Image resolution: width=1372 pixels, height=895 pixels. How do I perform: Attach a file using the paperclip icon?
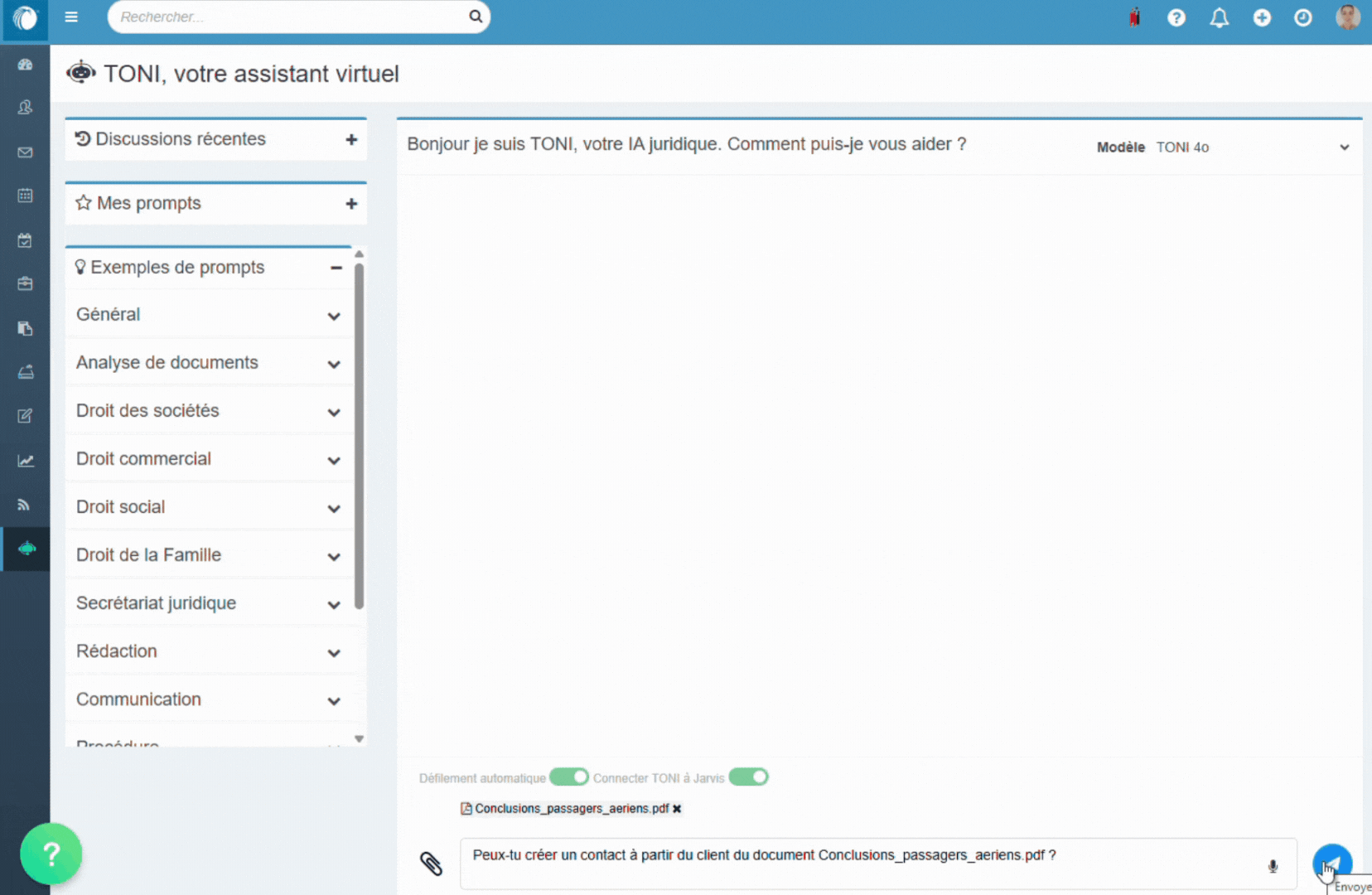(x=432, y=864)
